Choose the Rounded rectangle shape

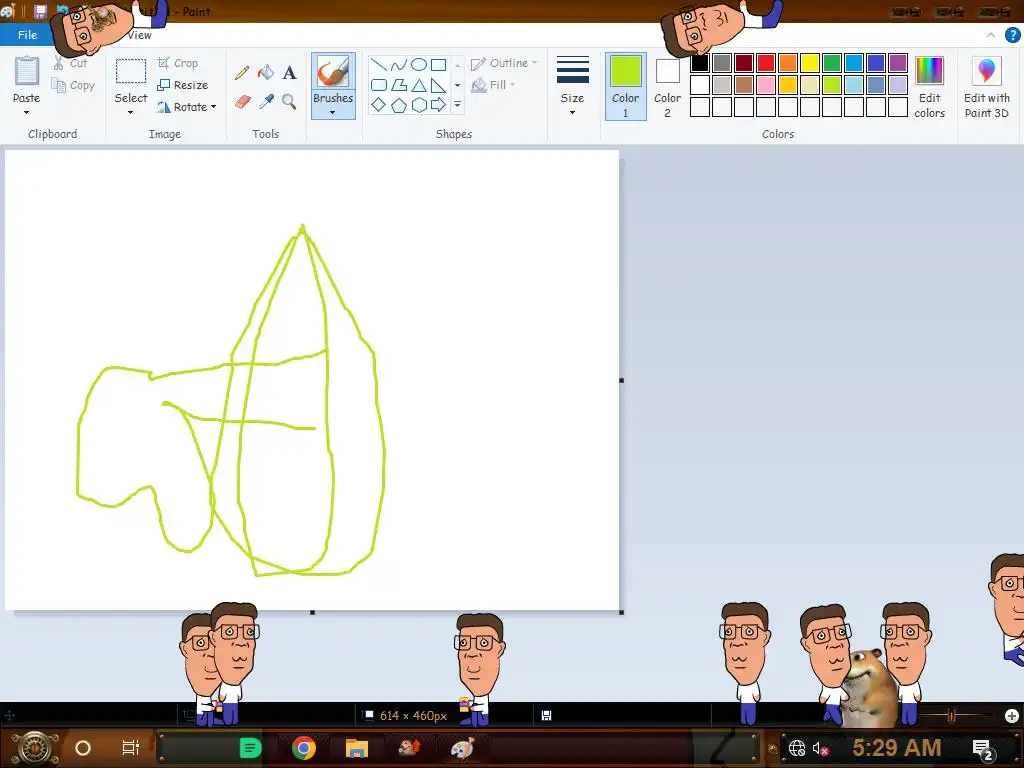[378, 85]
